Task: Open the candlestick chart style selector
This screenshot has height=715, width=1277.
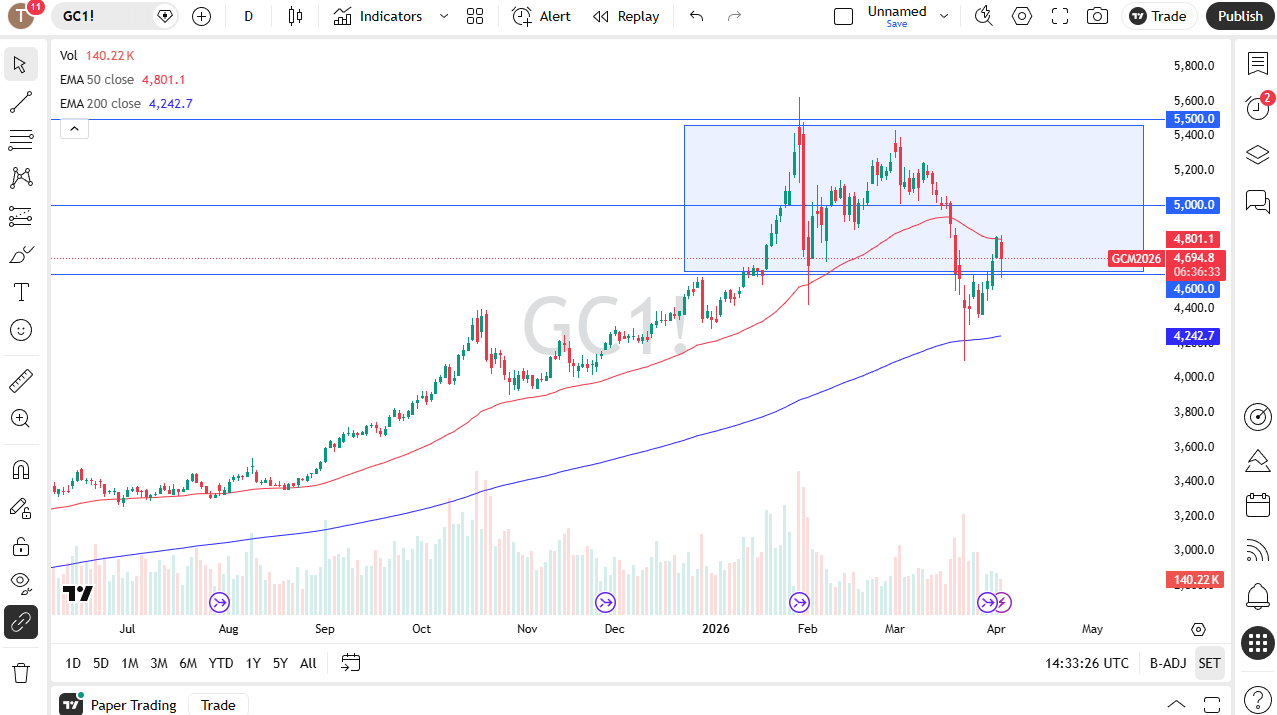Action: coord(294,16)
